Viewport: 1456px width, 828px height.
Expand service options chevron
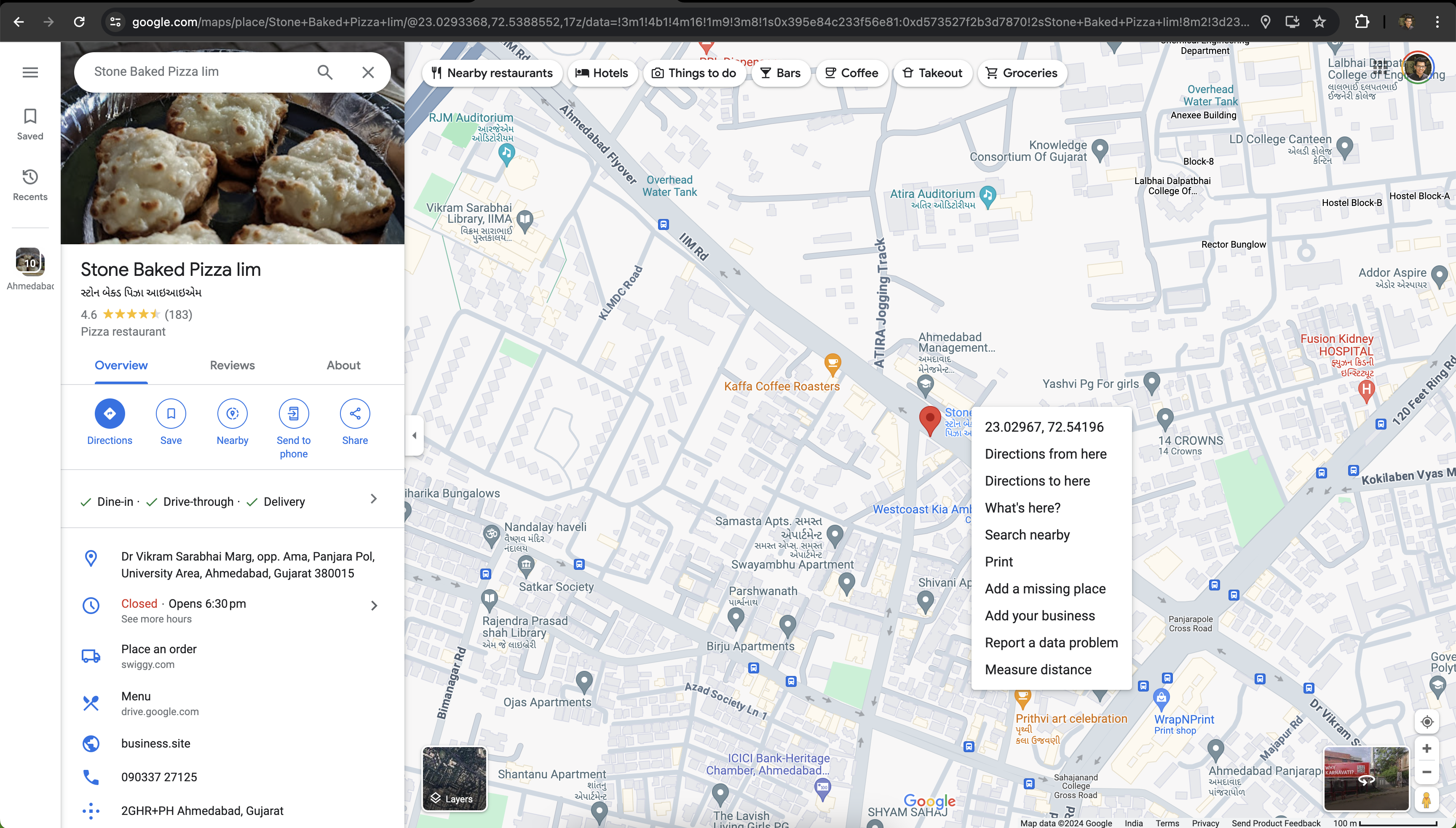pyautogui.click(x=374, y=499)
